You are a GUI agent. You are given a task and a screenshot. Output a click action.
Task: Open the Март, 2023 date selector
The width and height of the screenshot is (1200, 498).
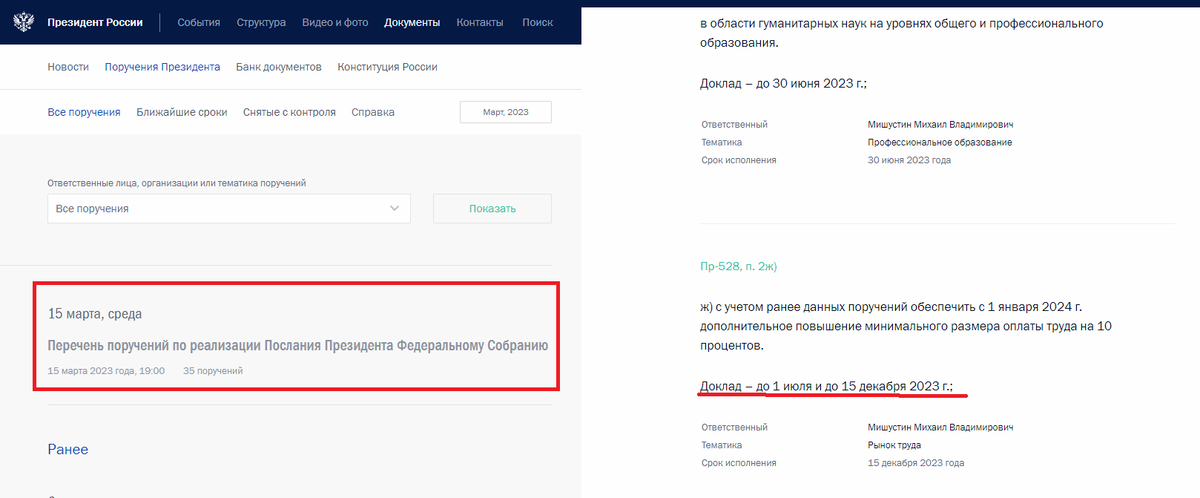pos(505,112)
